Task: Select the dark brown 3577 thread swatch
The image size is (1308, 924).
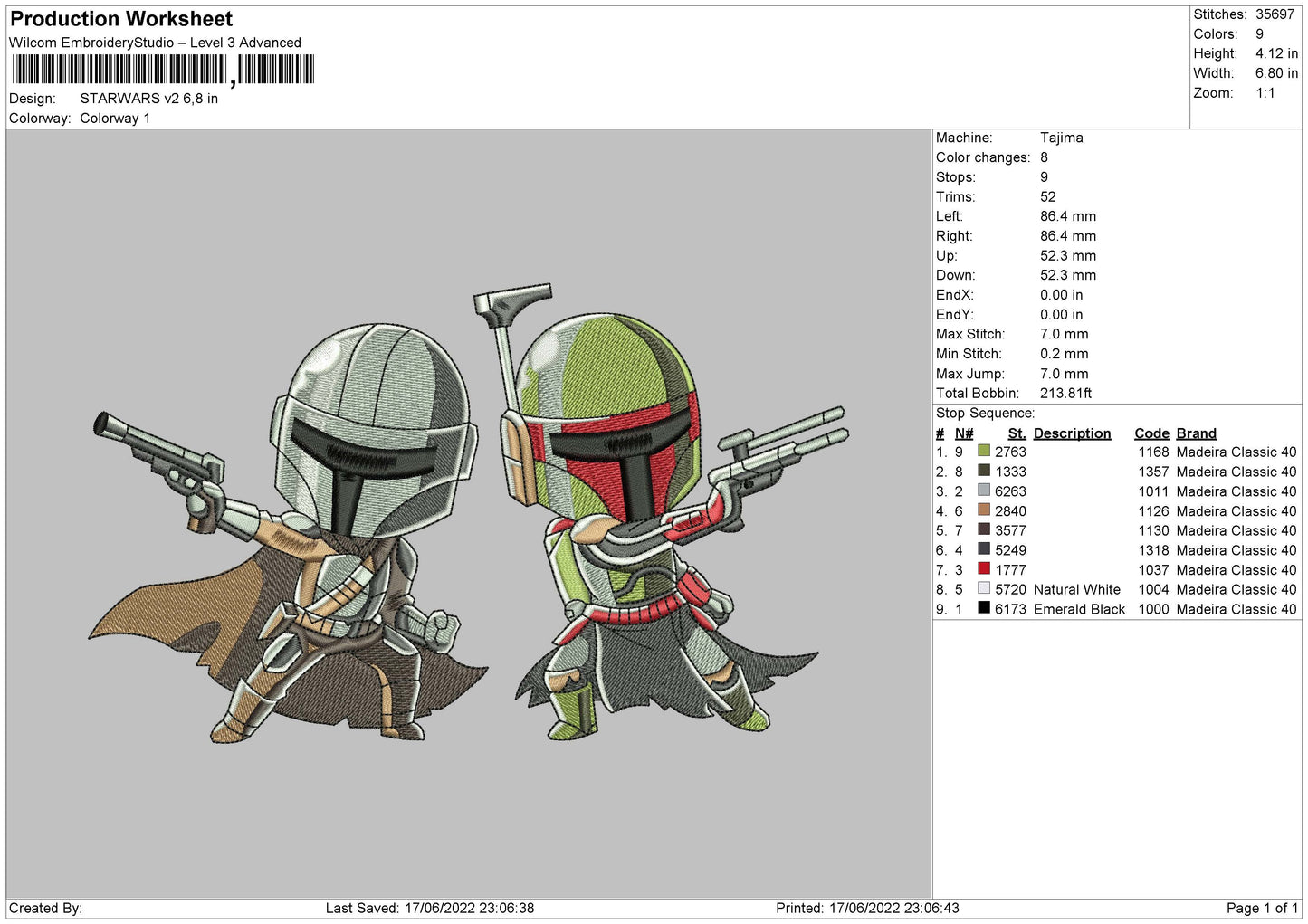Action: pos(984,530)
